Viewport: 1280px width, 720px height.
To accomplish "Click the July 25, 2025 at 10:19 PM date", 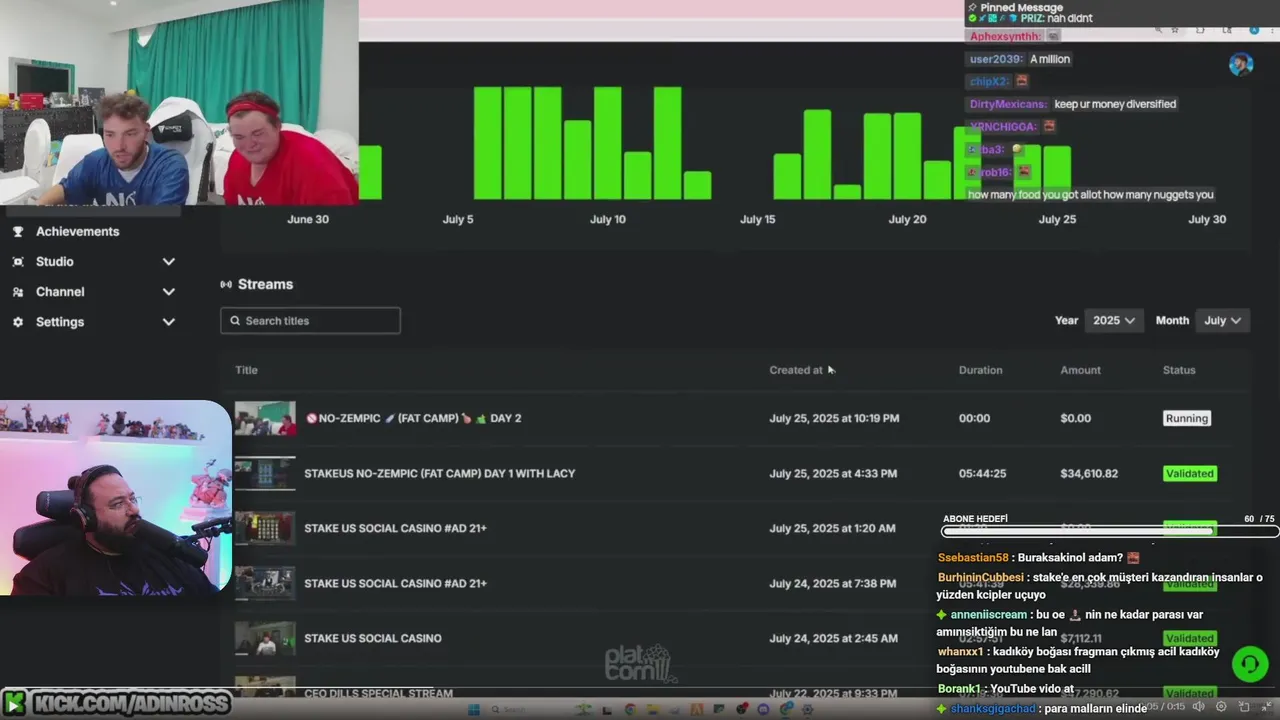I will [x=834, y=418].
